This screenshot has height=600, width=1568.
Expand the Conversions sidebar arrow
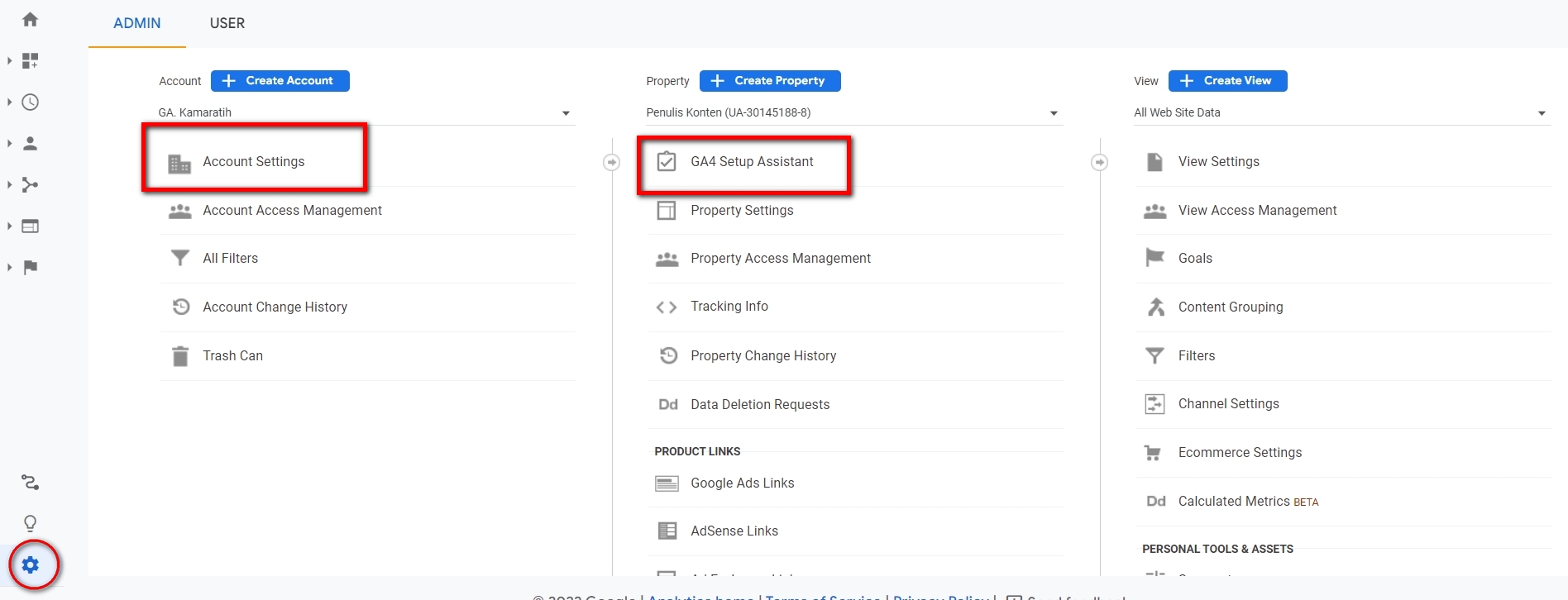[9, 267]
